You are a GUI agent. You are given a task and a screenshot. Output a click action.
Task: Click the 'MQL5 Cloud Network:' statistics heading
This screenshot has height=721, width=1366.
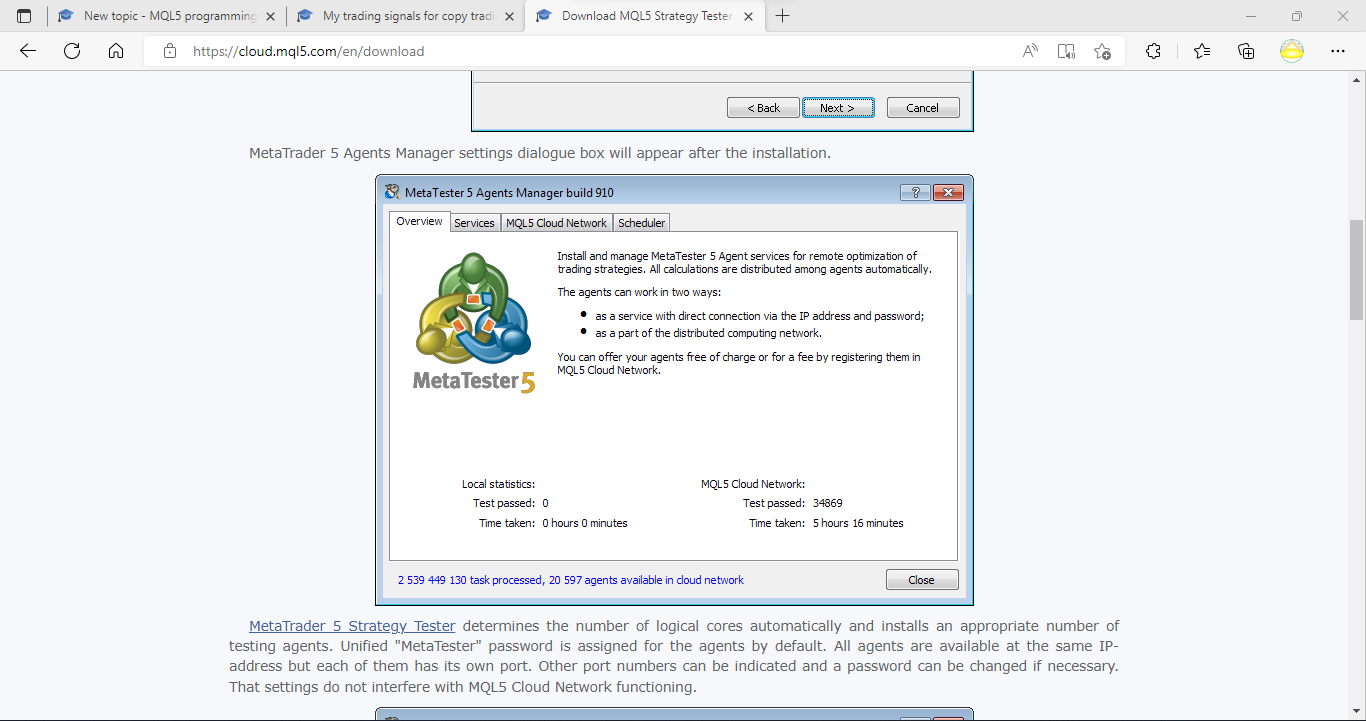point(753,484)
